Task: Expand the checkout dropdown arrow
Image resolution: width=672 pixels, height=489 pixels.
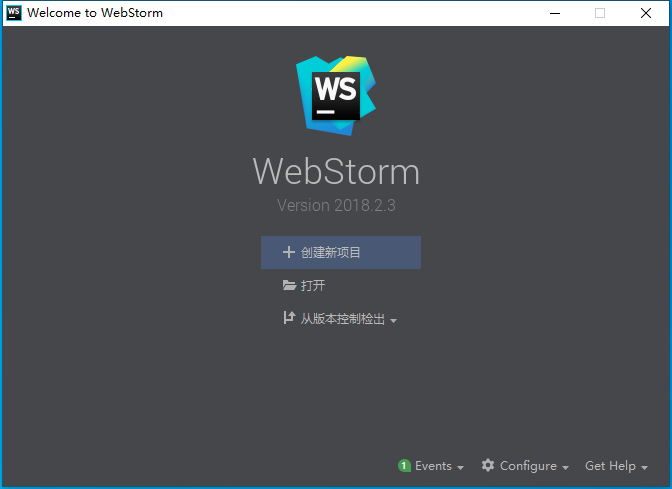Action: tap(393, 320)
